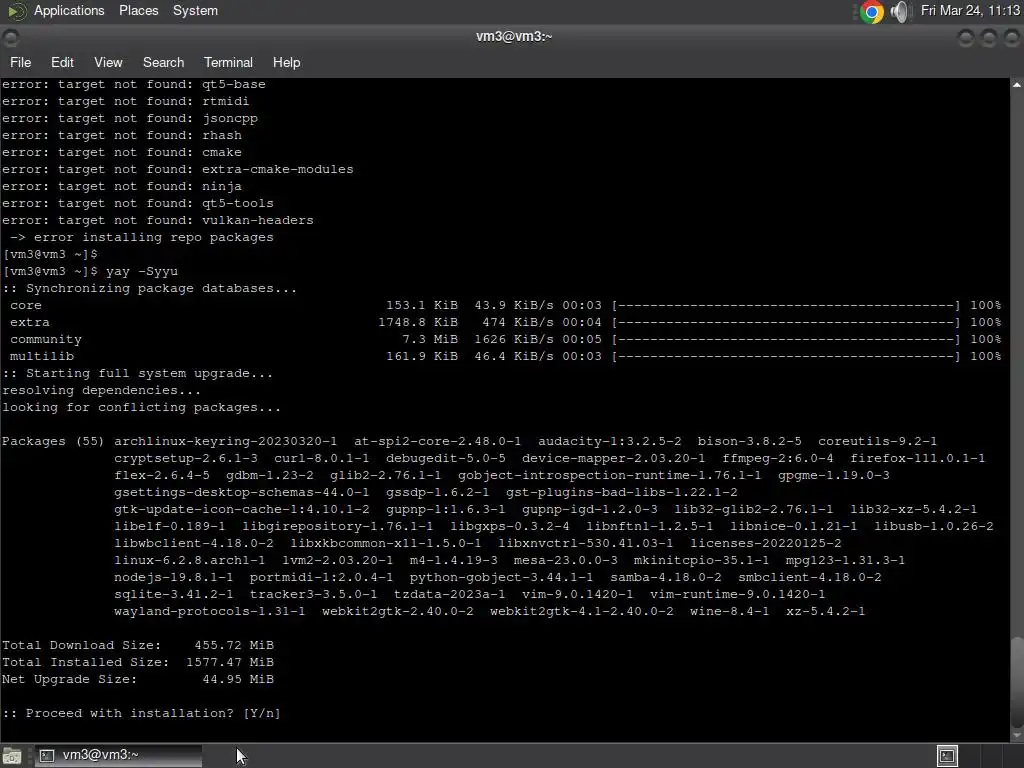Click 'vulkan-headers' error line
This screenshot has height=768, width=1024.
coord(157,220)
